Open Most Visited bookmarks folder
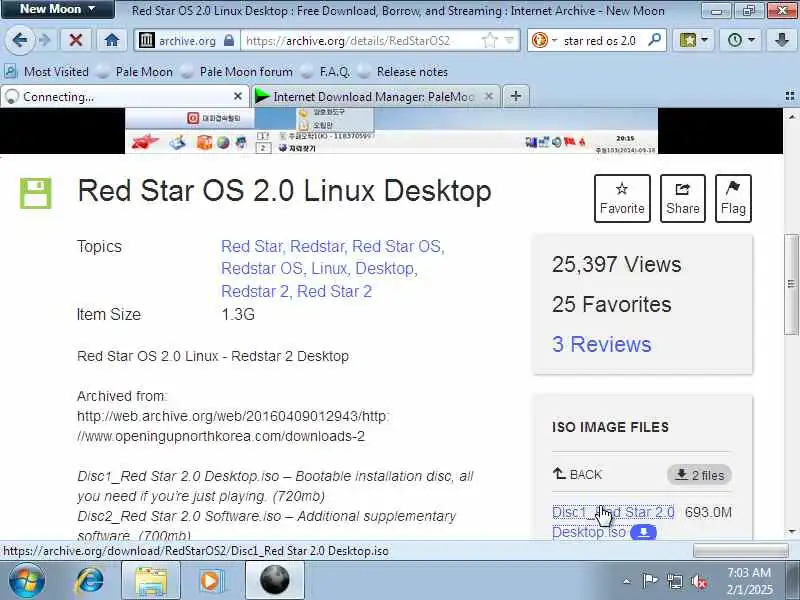Image resolution: width=800 pixels, height=600 pixels. pyautogui.click(x=46, y=71)
